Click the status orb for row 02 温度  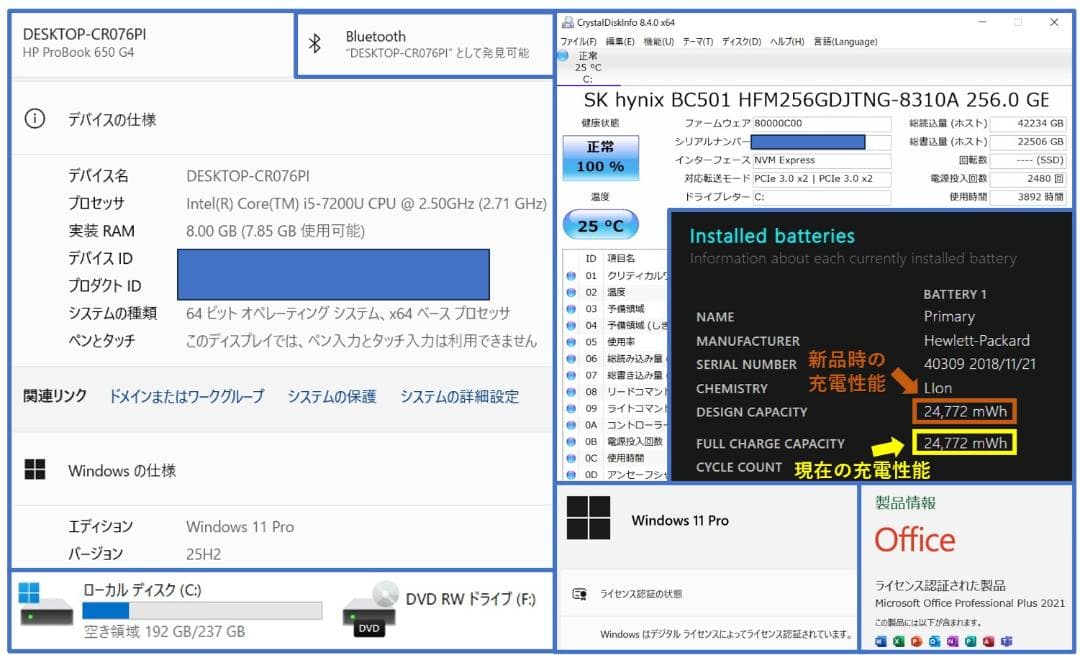point(571,292)
